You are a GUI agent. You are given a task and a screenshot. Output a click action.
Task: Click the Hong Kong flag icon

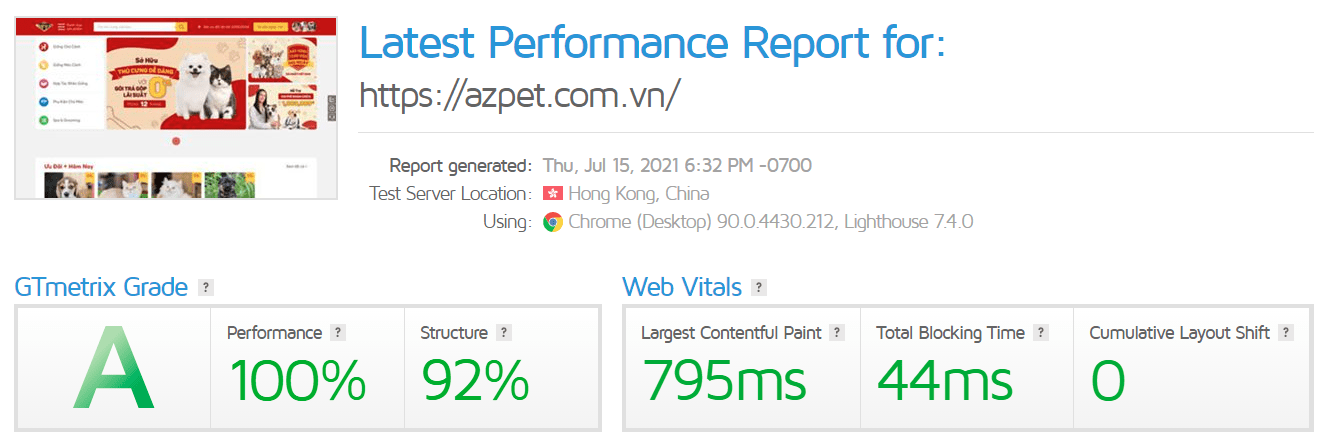[552, 193]
